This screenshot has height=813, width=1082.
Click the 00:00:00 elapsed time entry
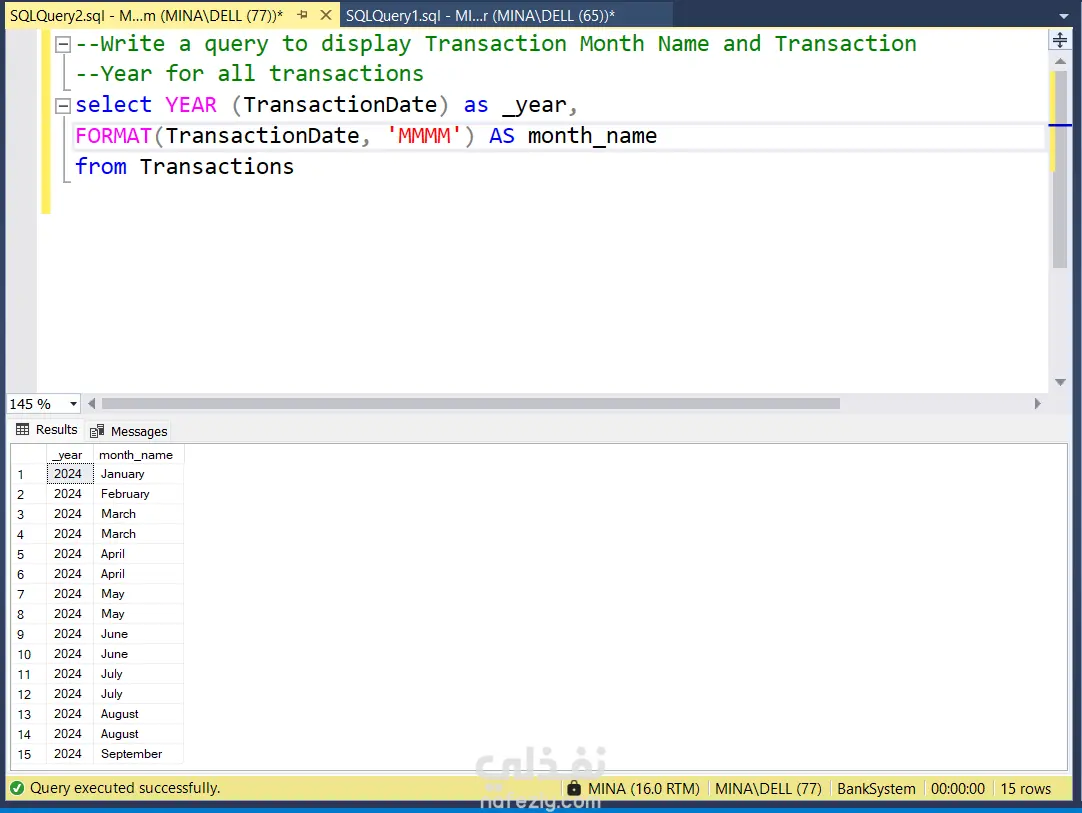tap(957, 789)
